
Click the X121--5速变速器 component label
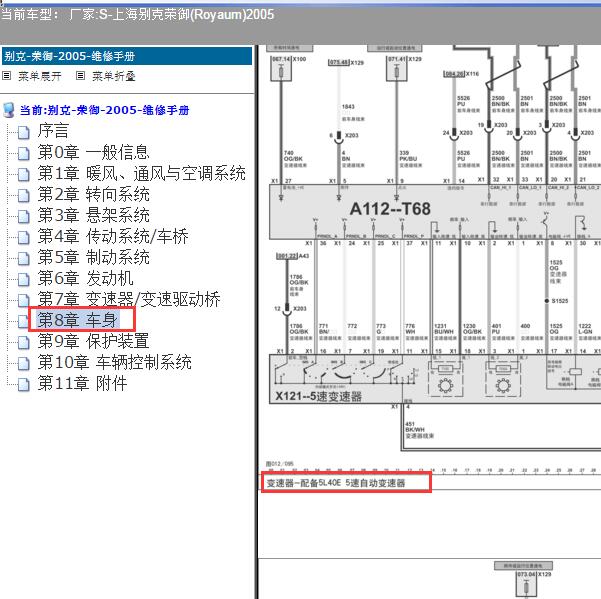click(x=319, y=396)
